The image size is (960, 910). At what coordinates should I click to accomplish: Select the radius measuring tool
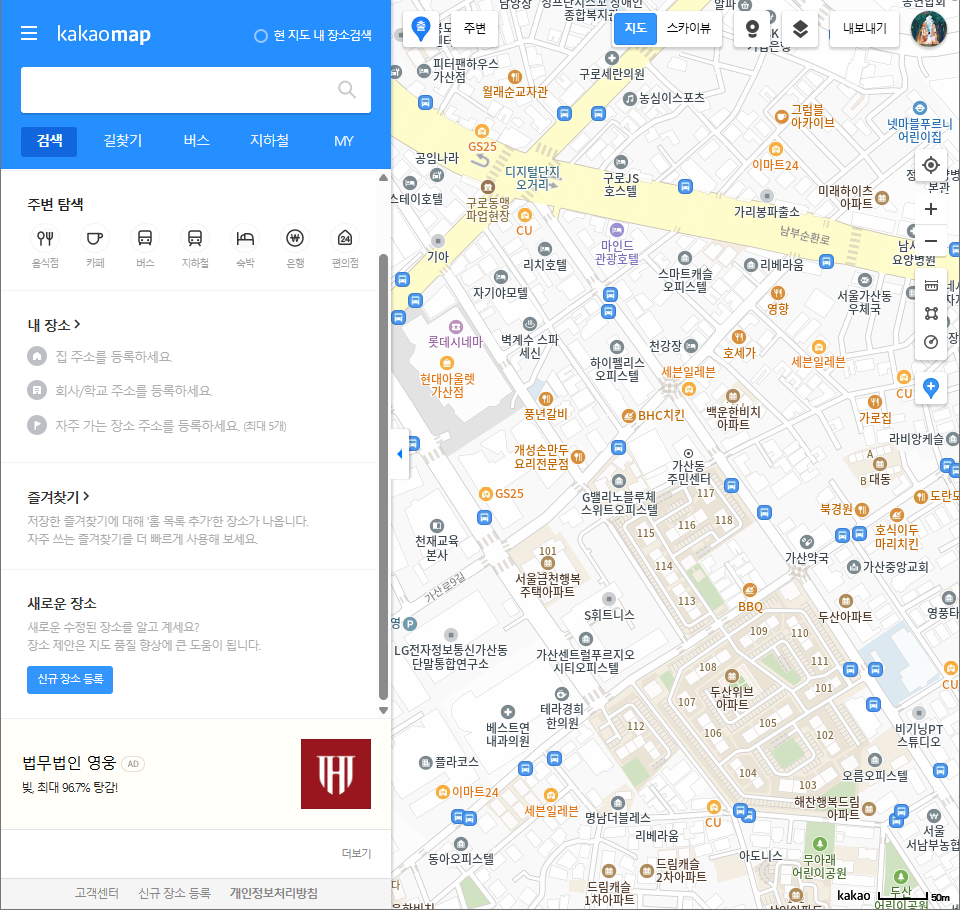pos(931,342)
